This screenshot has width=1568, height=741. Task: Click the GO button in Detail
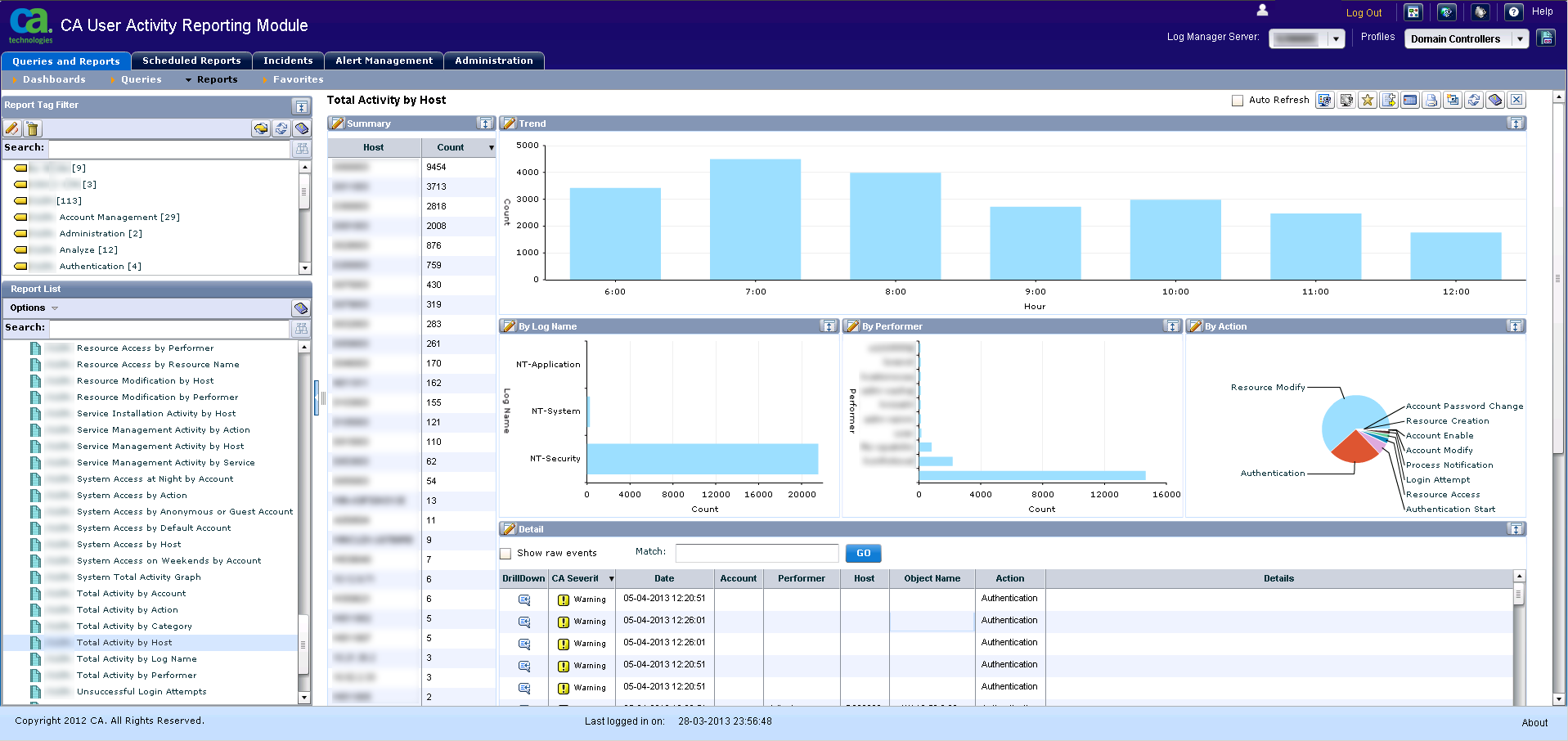[864, 554]
